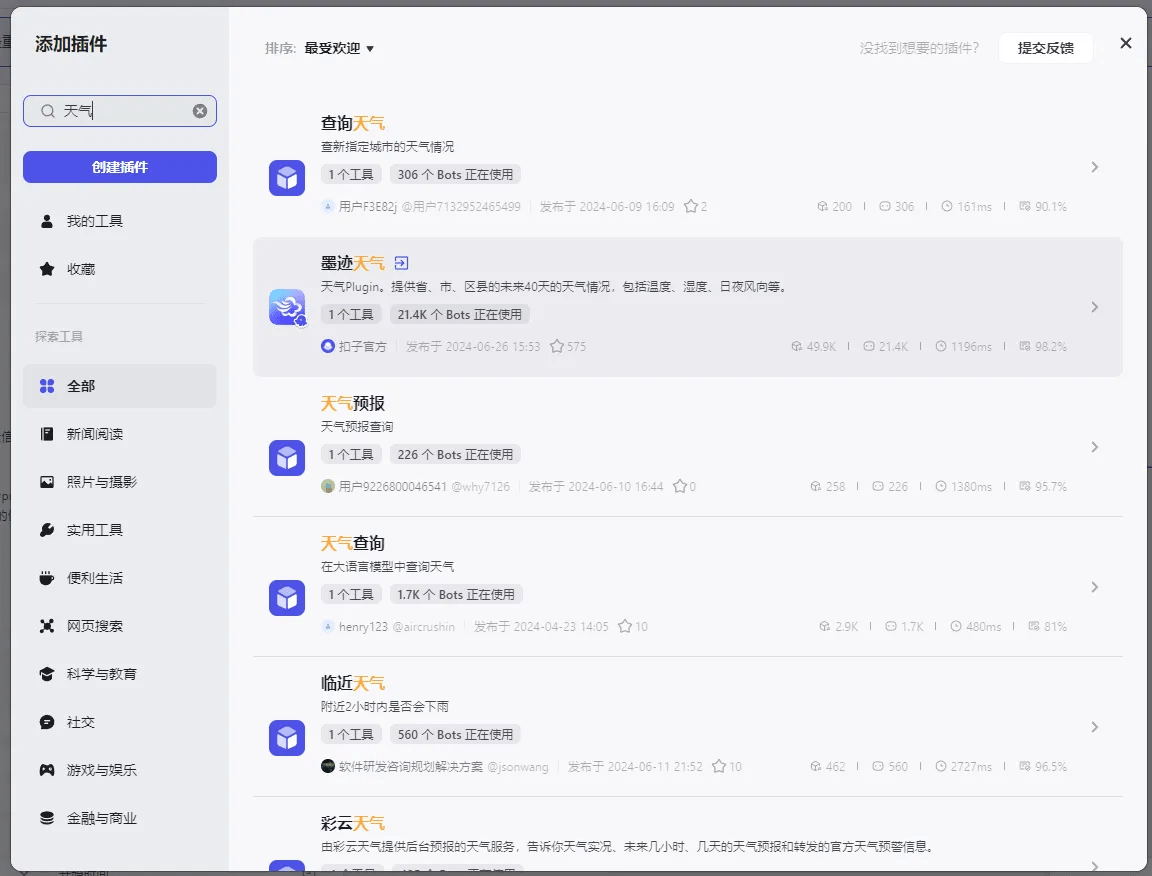Click the search input field
The width and height of the screenshot is (1152, 876).
coord(120,111)
